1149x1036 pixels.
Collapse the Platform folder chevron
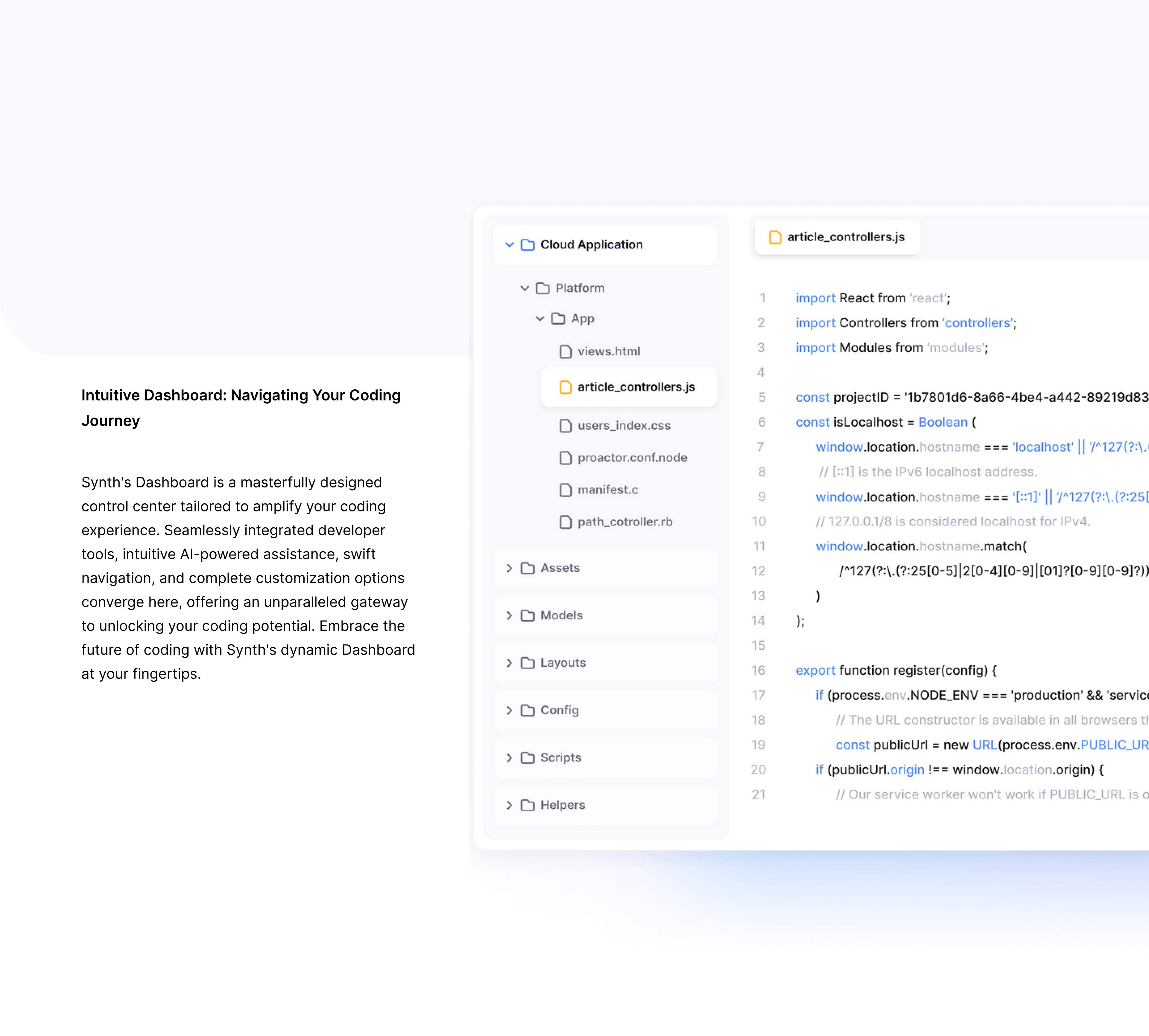(x=525, y=289)
